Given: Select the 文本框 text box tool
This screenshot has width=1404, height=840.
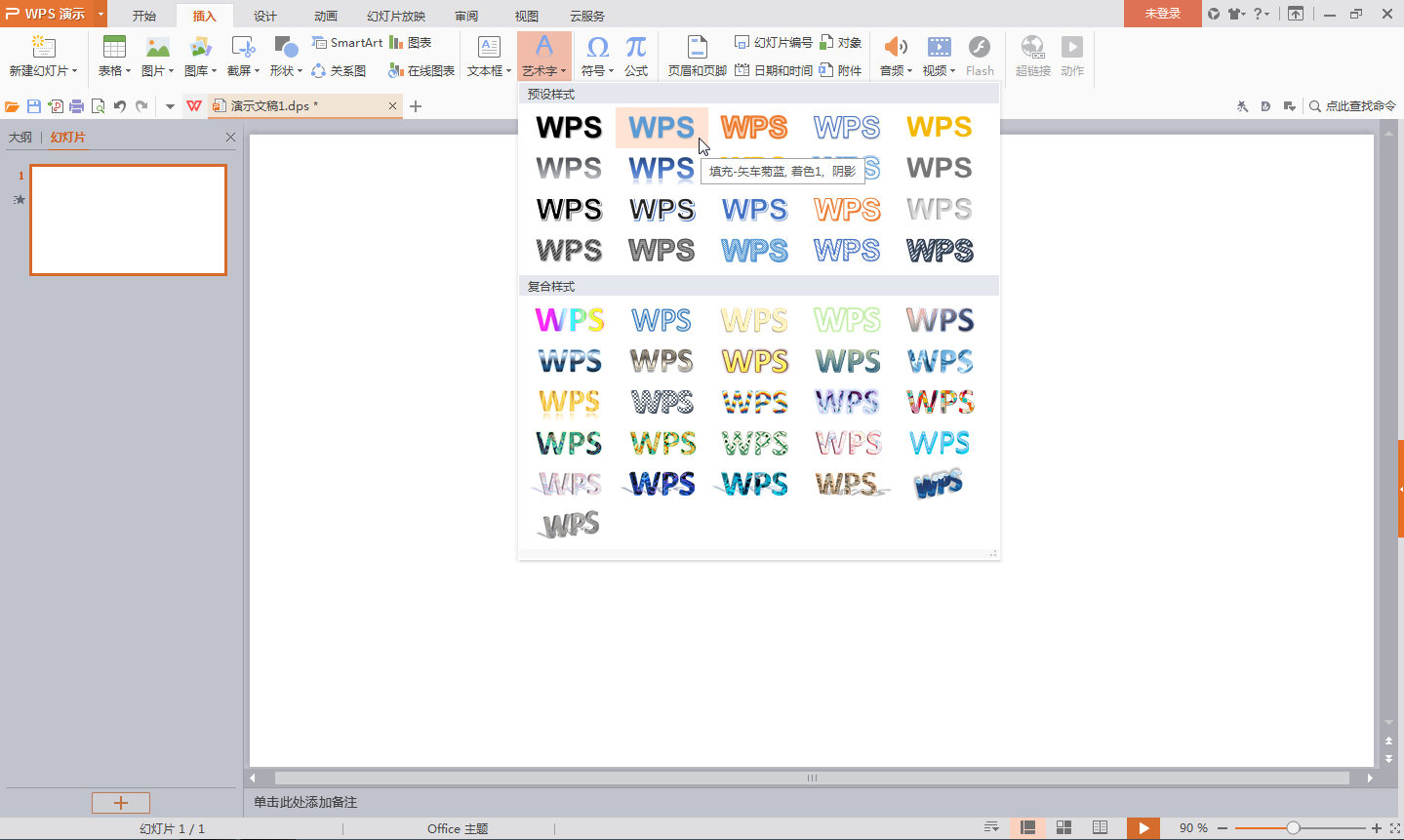Looking at the screenshot, I should click(487, 54).
